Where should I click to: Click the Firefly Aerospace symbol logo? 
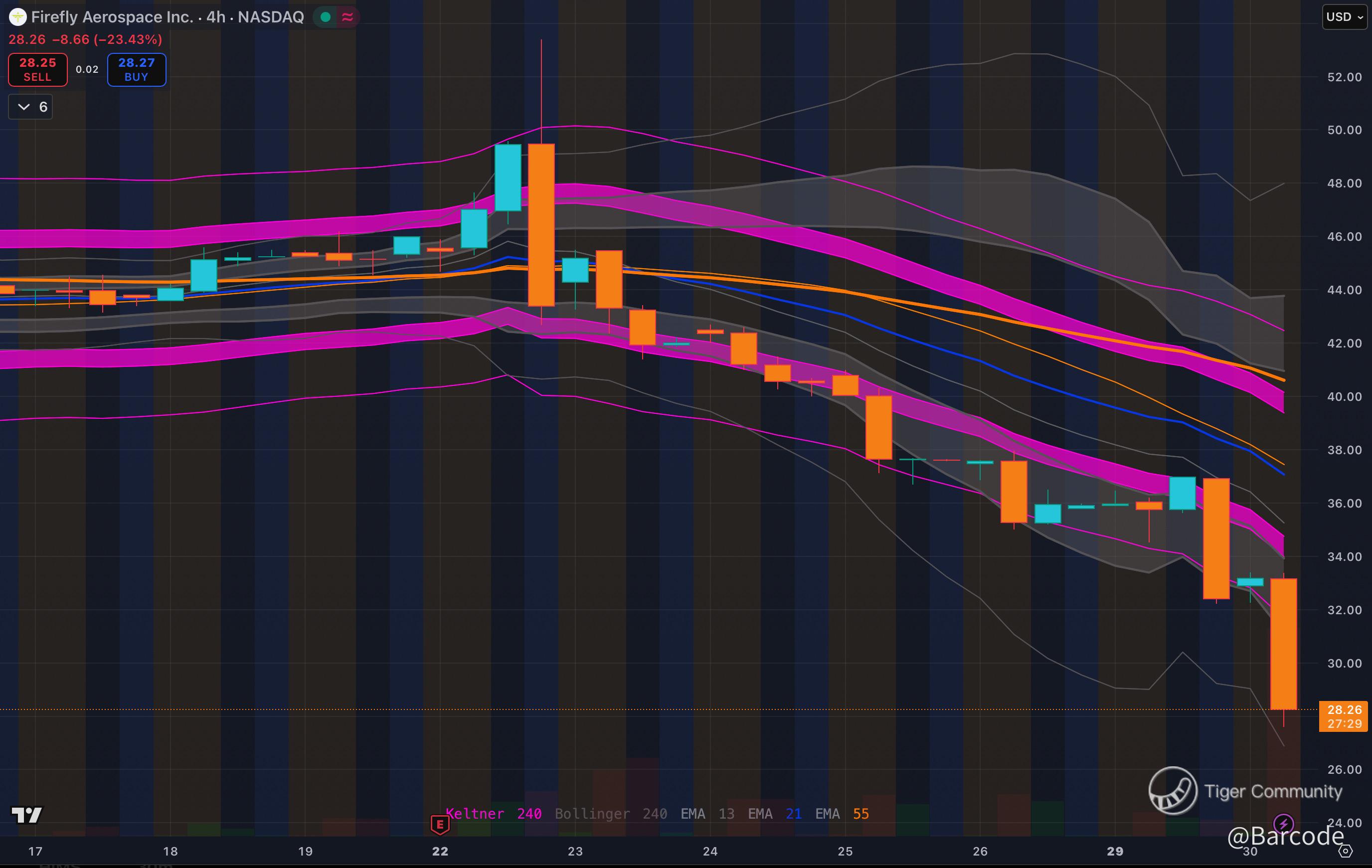pyautogui.click(x=17, y=17)
